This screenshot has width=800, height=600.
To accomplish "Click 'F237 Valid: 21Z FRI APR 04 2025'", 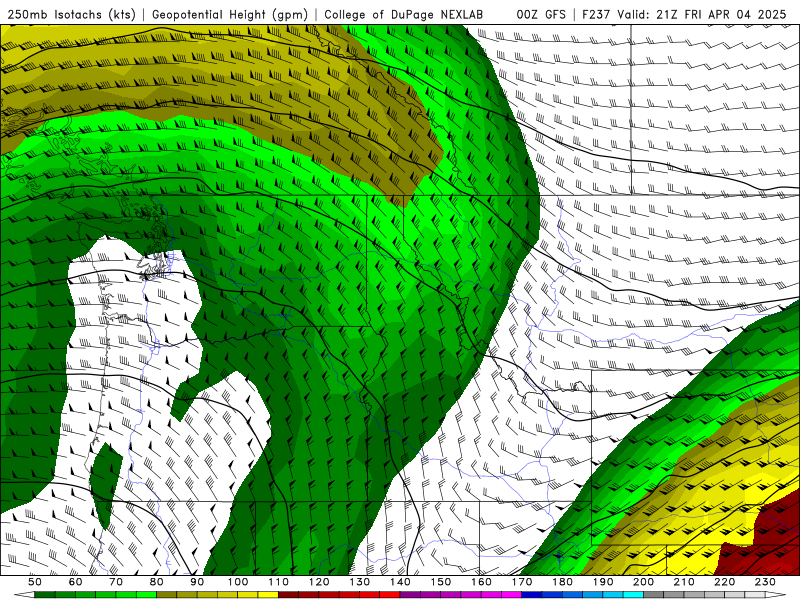I will [x=684, y=14].
